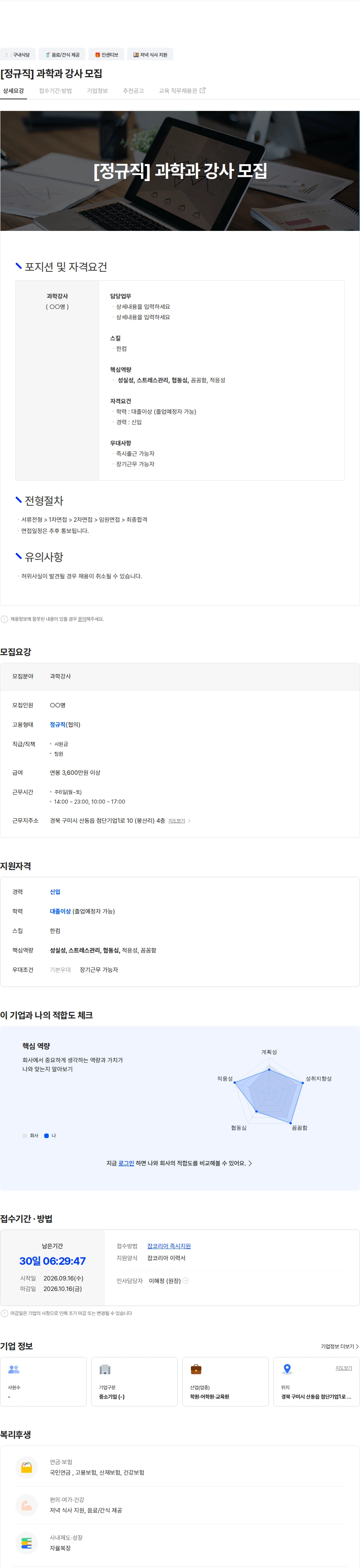The image size is (360, 1568).
Task: Click the 구내식당 tag icon
Action: [8, 55]
